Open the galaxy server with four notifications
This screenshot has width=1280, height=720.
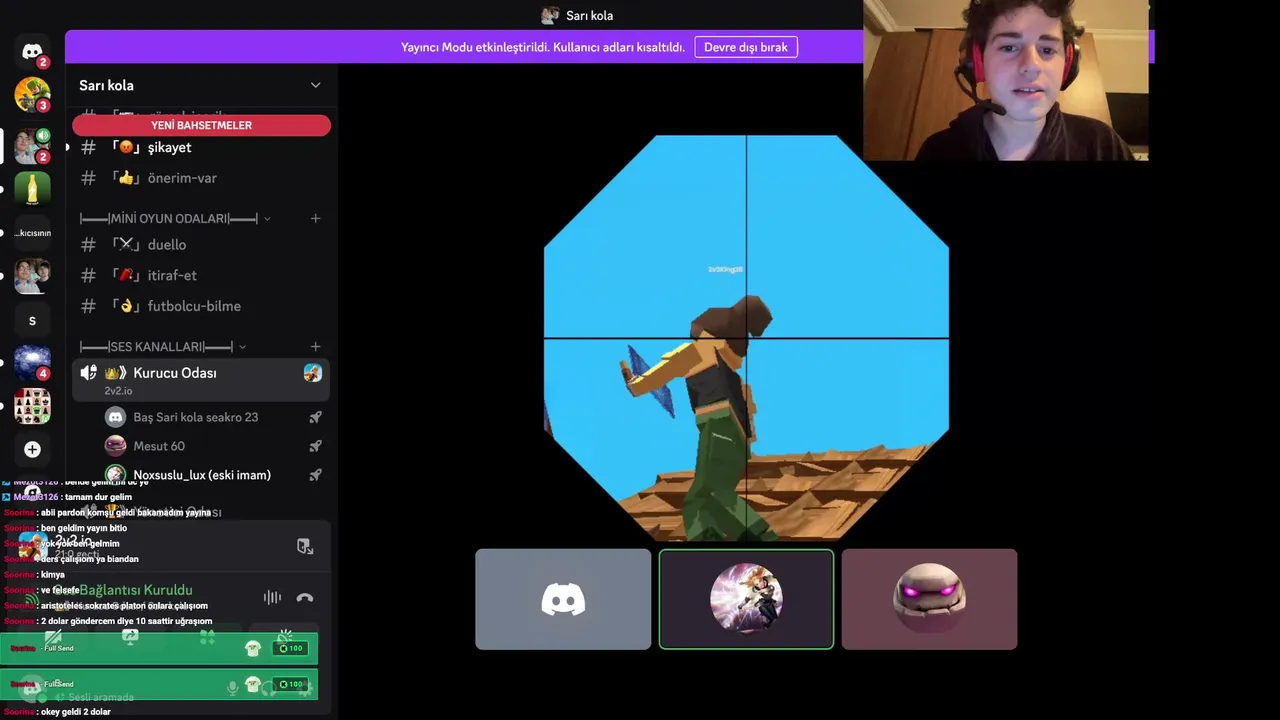(32, 363)
